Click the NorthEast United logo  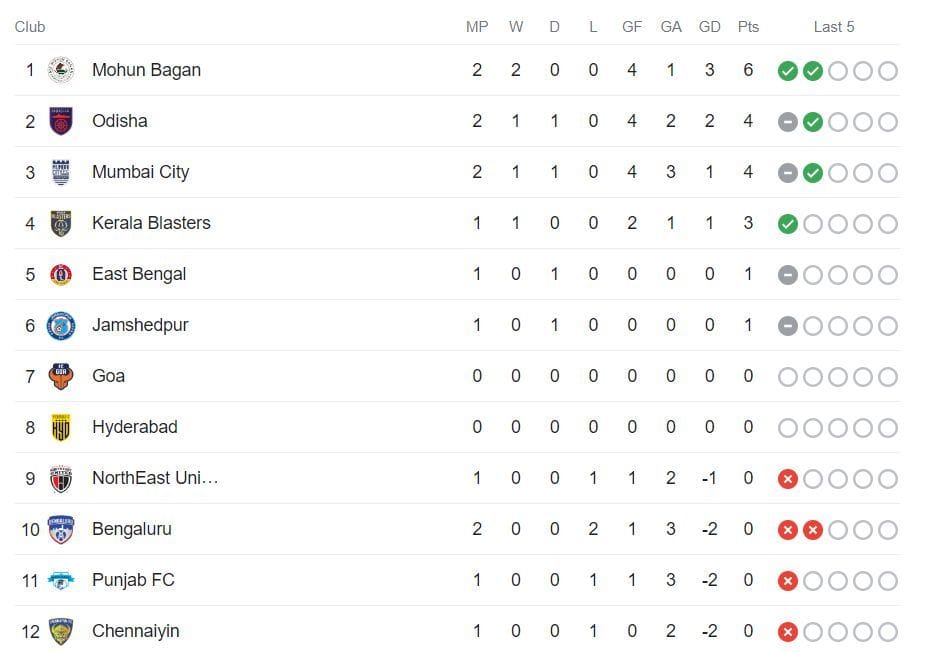62,478
